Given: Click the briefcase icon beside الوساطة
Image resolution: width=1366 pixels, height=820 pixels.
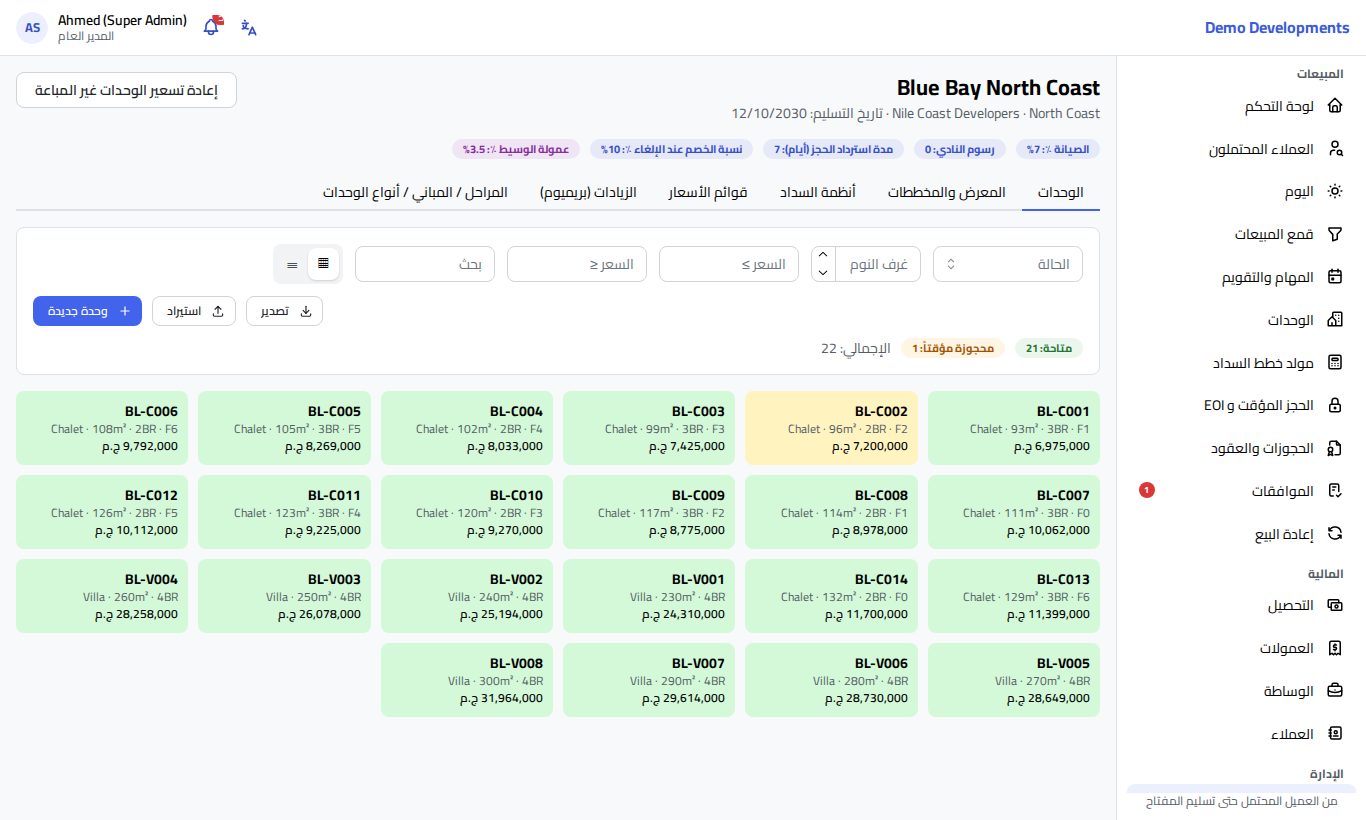Looking at the screenshot, I should pyautogui.click(x=1334, y=691).
